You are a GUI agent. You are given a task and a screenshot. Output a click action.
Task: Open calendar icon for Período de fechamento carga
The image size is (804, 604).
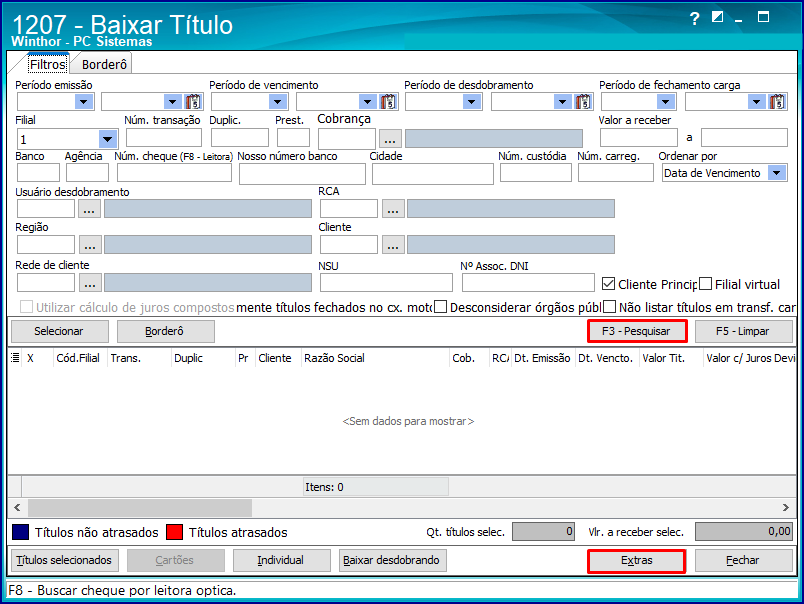[777, 102]
